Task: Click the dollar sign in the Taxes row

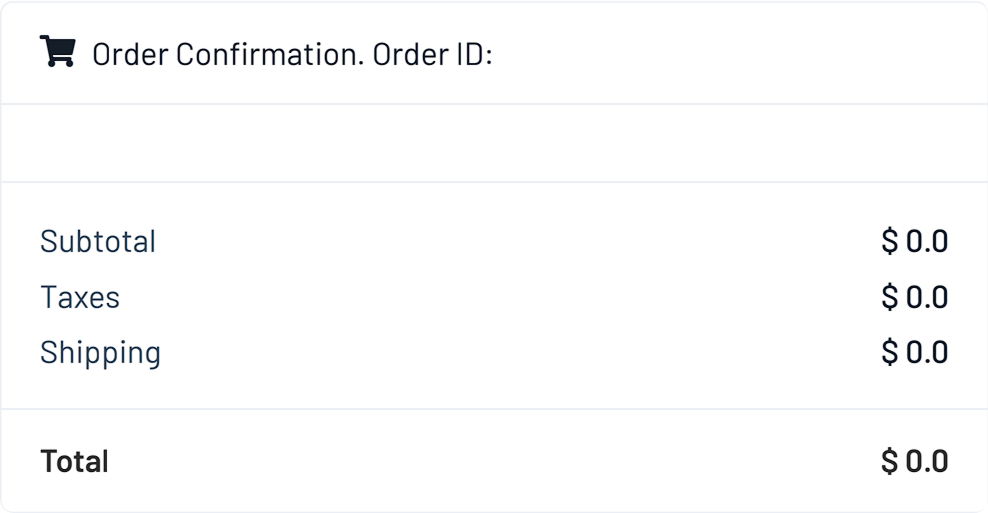Action: [889, 297]
